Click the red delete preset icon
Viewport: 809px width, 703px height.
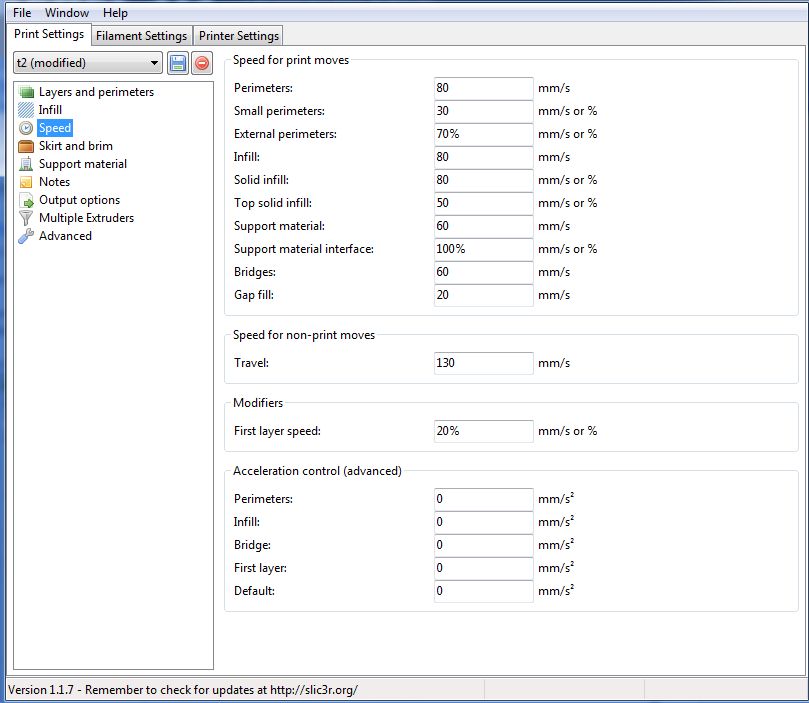pyautogui.click(x=202, y=63)
